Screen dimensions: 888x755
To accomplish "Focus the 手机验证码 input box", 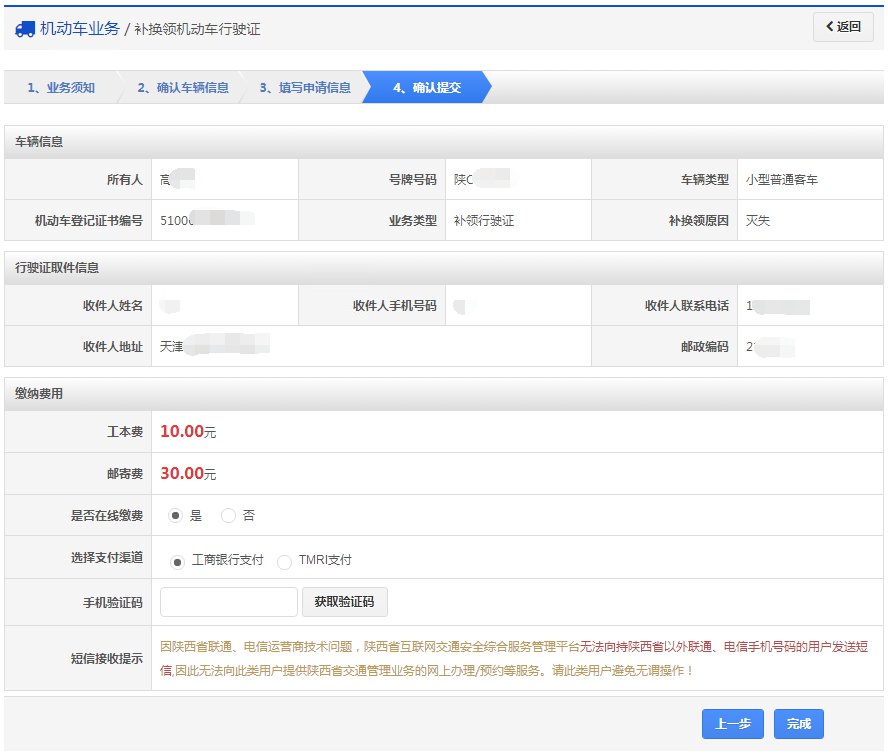I will click(229, 602).
